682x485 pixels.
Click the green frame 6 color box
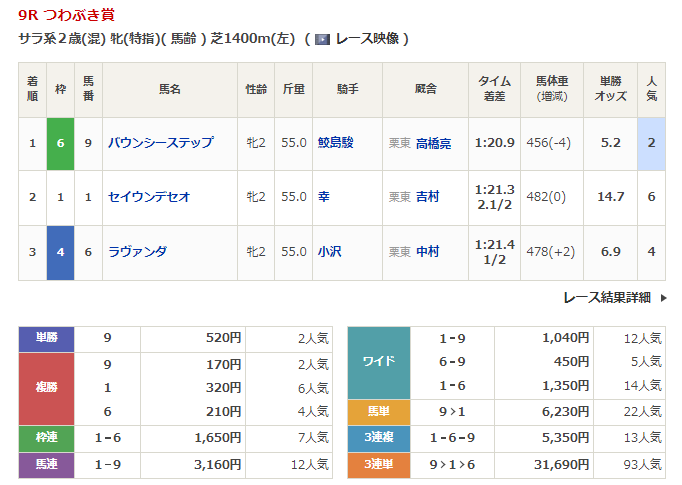60,143
